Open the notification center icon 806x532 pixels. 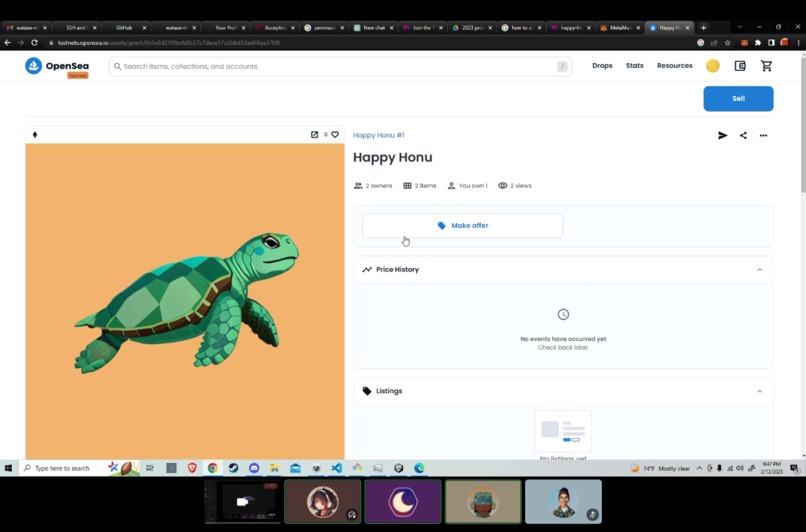pos(794,468)
